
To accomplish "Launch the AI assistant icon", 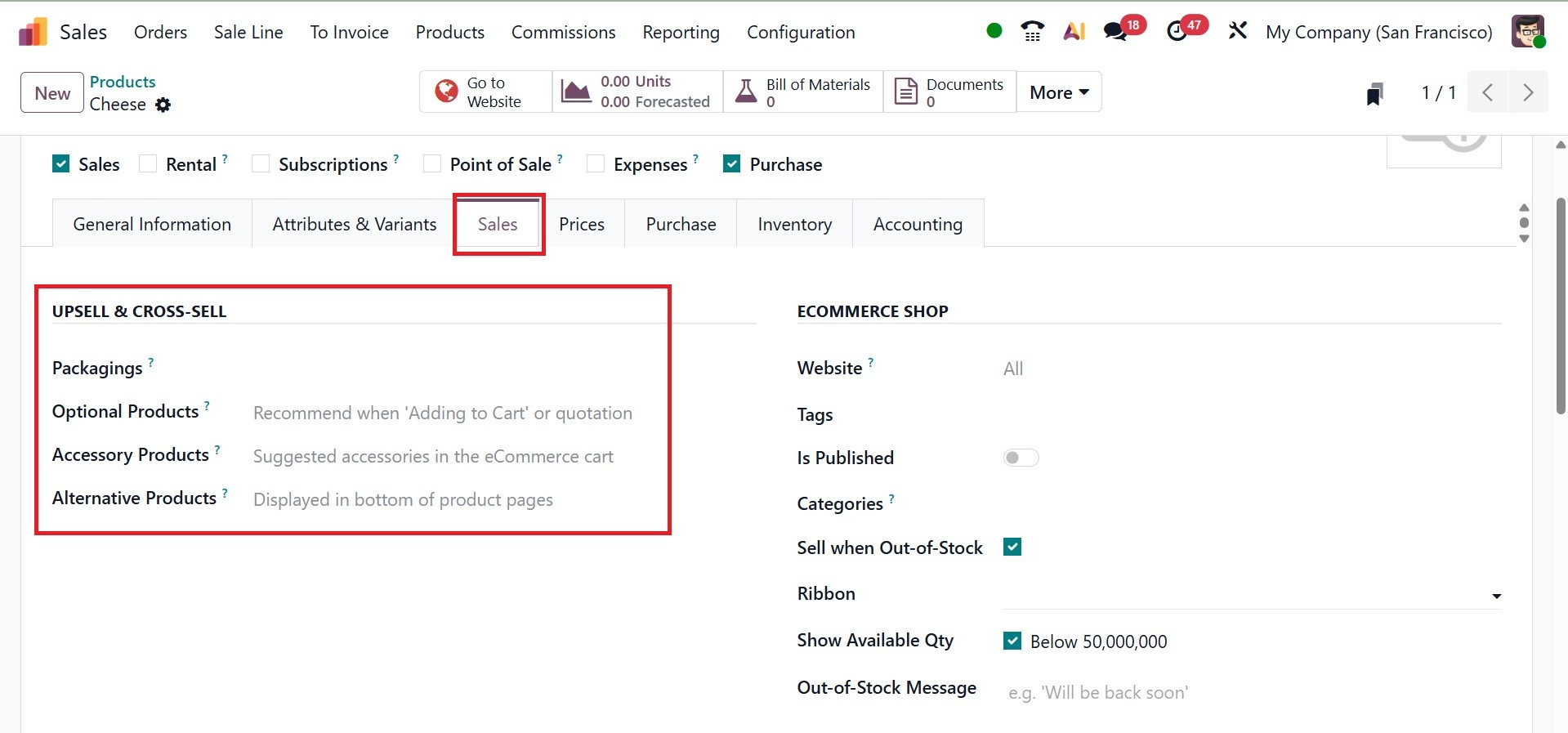I will point(1074,32).
